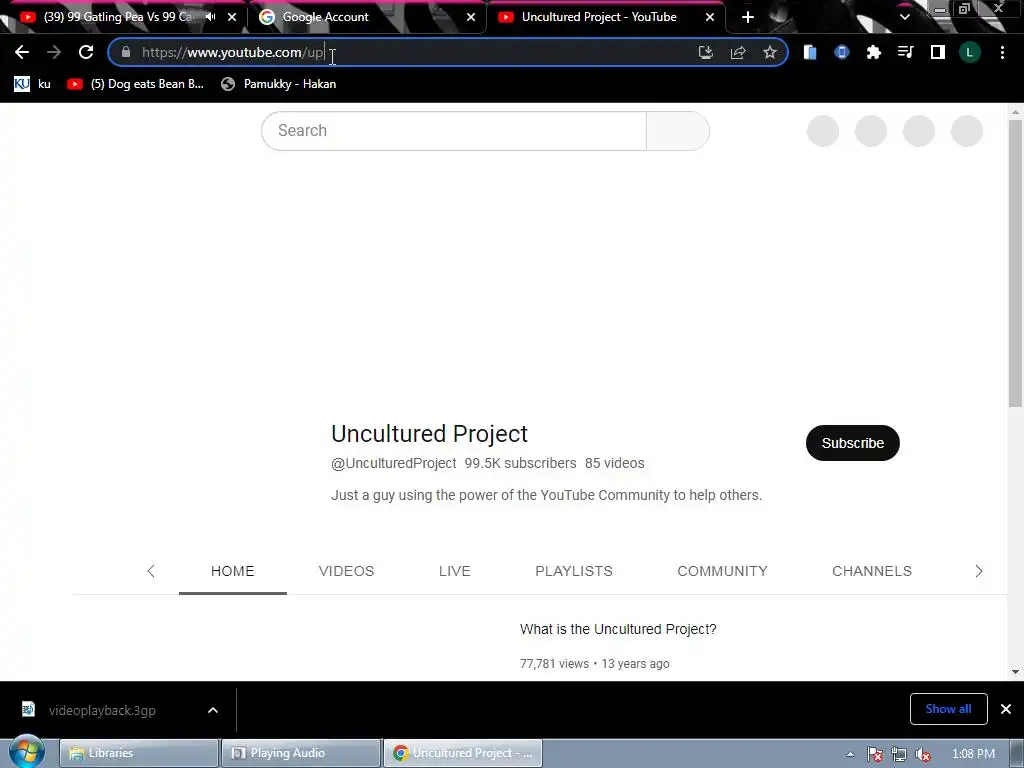
Task: Open the green L profile avatar
Action: point(970,52)
